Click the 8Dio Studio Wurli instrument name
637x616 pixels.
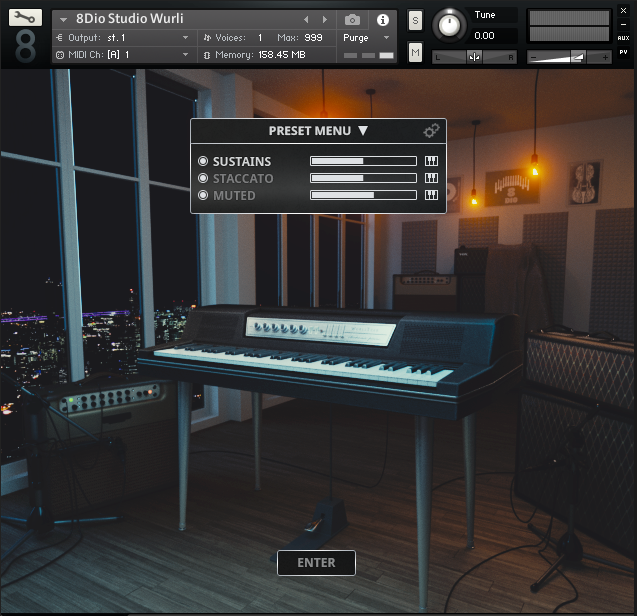(130, 19)
